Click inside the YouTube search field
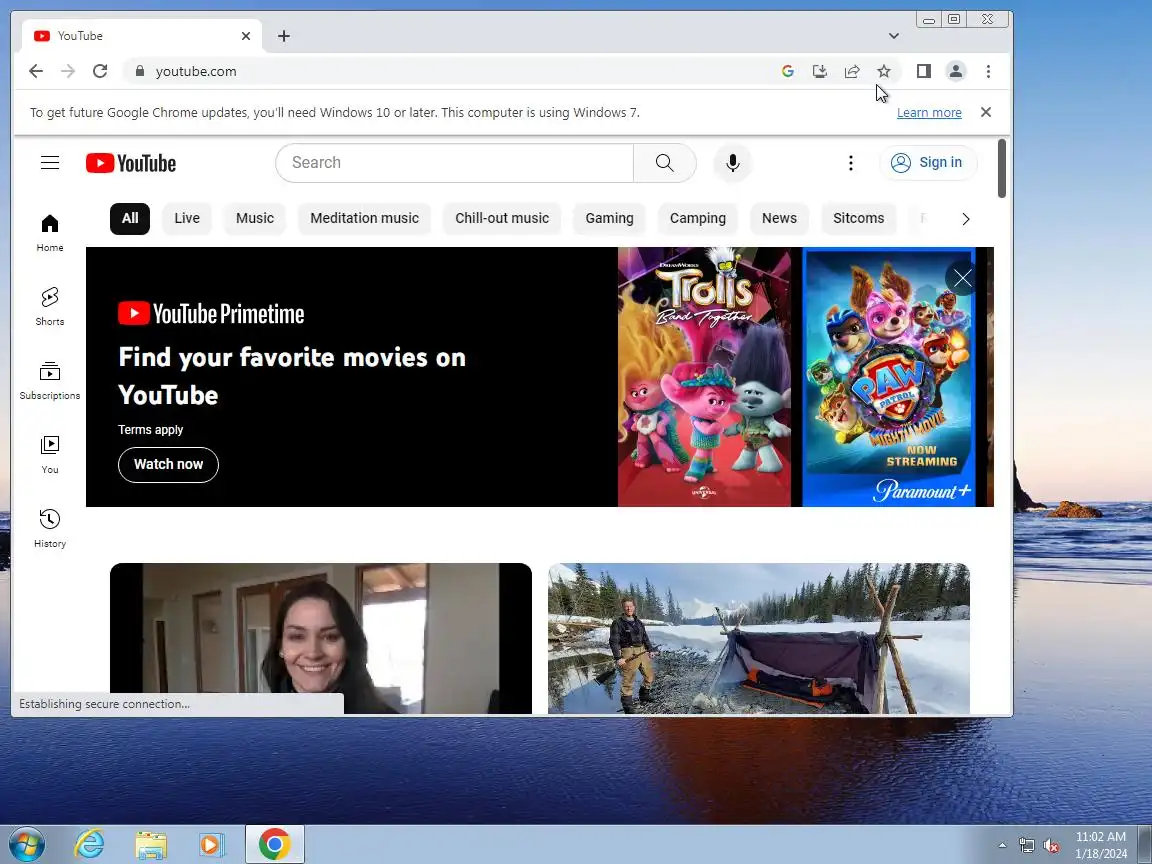 pyautogui.click(x=454, y=162)
